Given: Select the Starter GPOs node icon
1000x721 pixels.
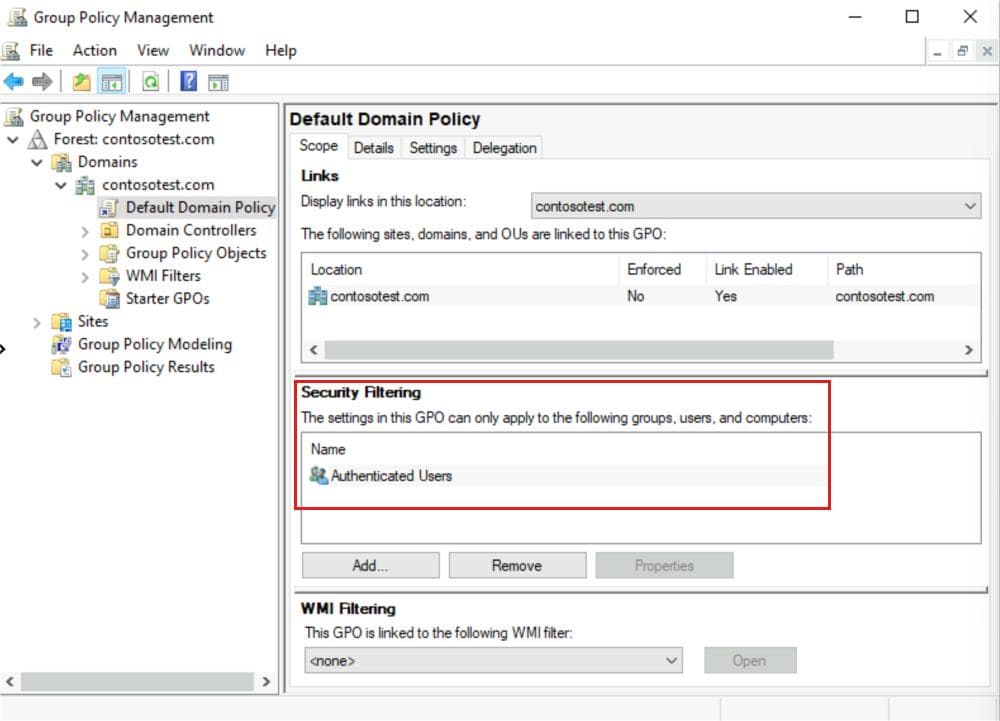Looking at the screenshot, I should (109, 298).
